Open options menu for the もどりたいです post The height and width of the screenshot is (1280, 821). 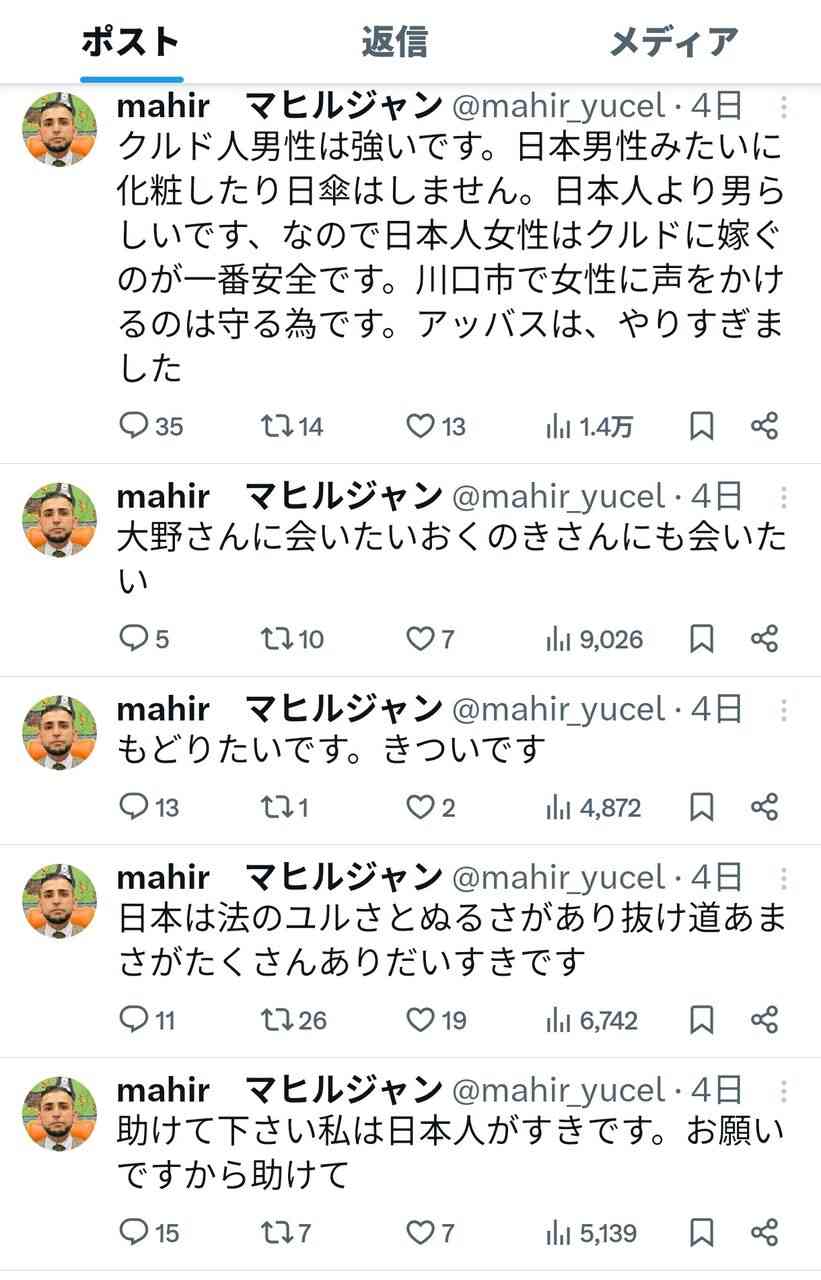point(783,709)
